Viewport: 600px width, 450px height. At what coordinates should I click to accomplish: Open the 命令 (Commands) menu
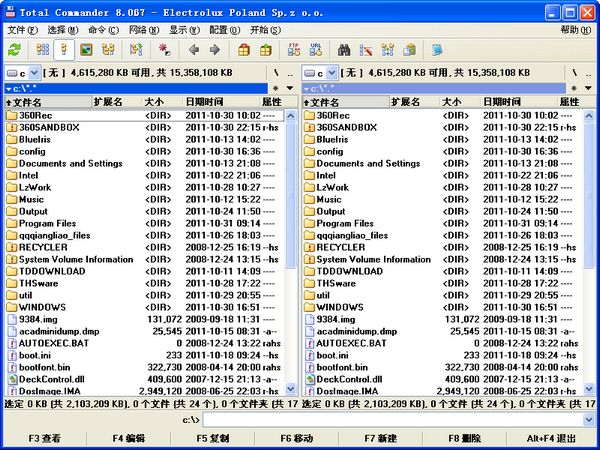103,30
